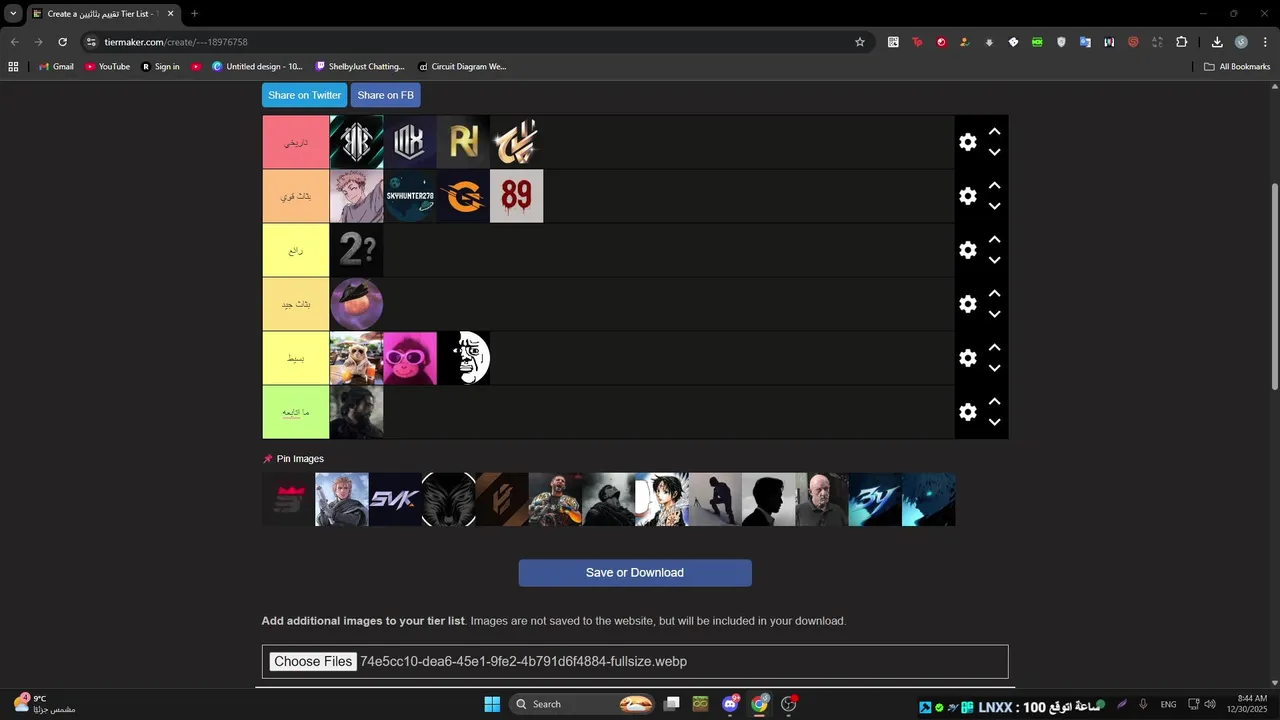Switch to the Create a Tier List tab
This screenshot has width=1280, height=720.
(103, 14)
